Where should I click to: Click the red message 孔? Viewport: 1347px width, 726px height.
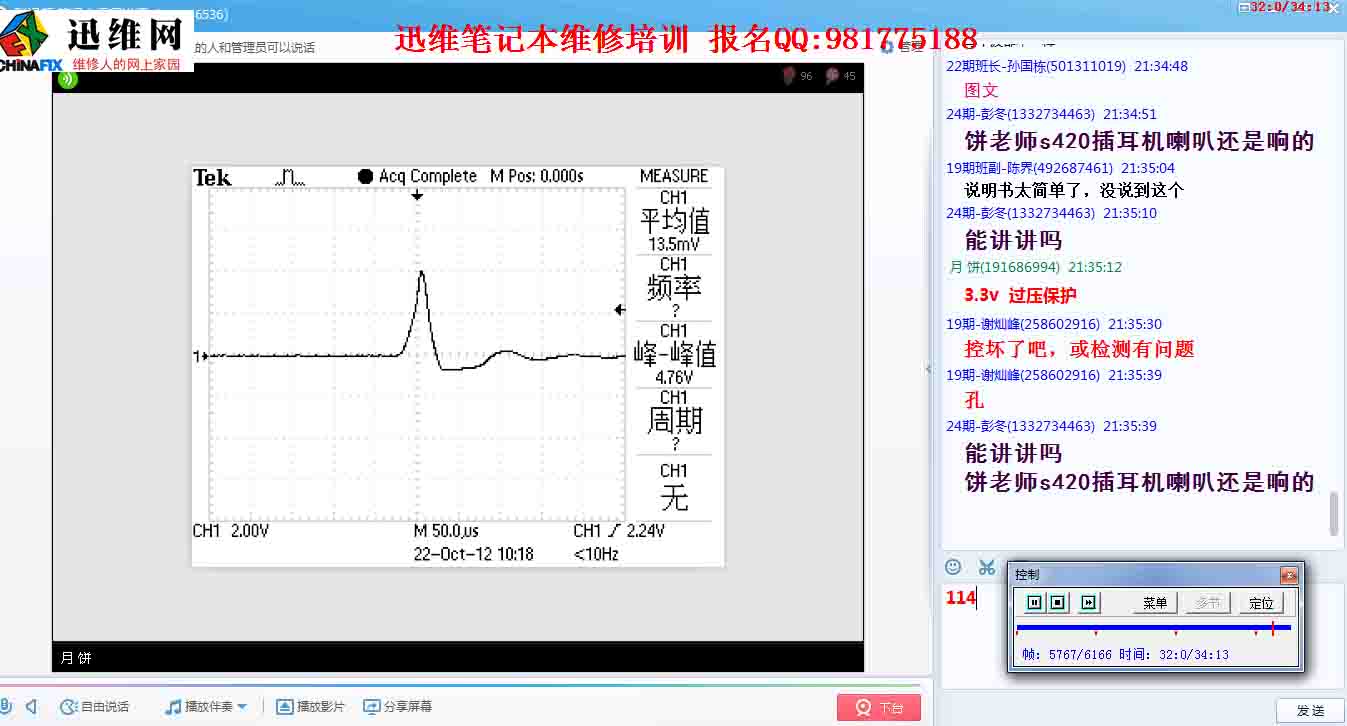tap(974, 400)
